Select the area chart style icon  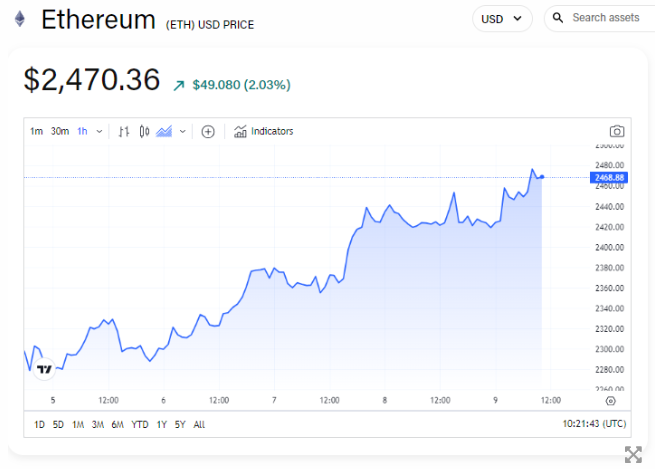(x=164, y=132)
